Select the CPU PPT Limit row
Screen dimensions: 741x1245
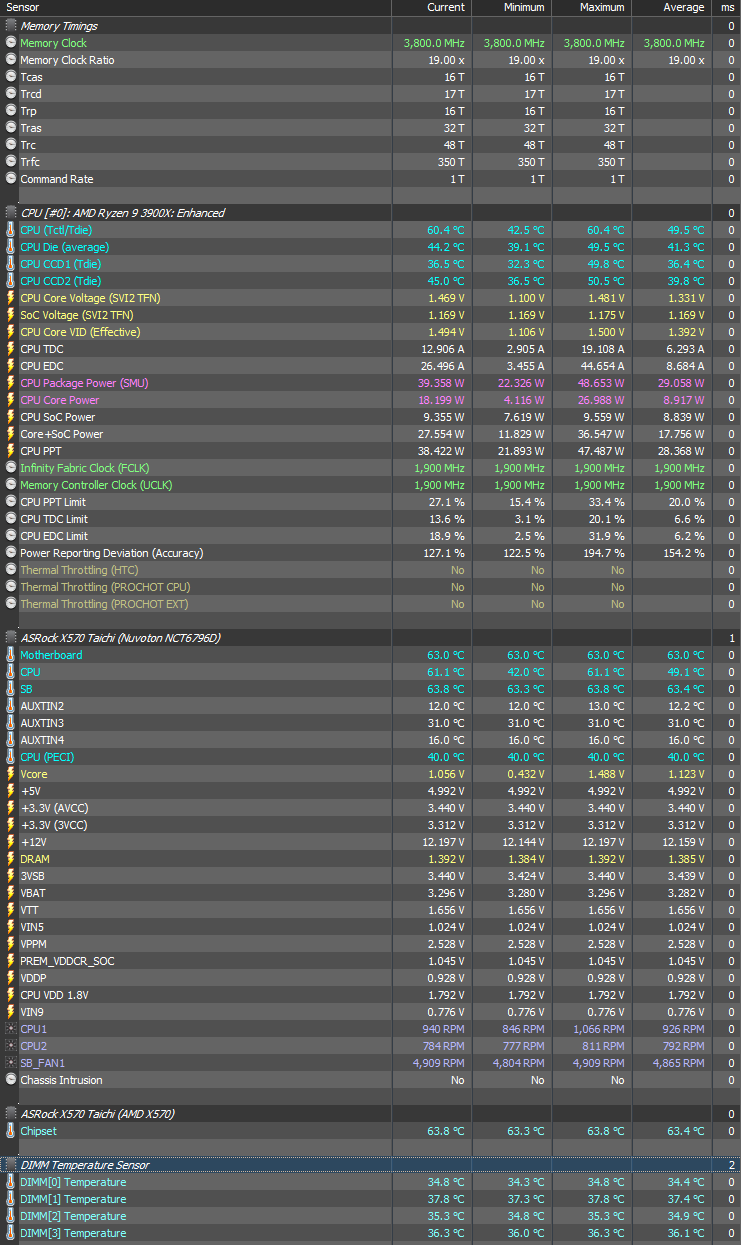[x=370, y=502]
